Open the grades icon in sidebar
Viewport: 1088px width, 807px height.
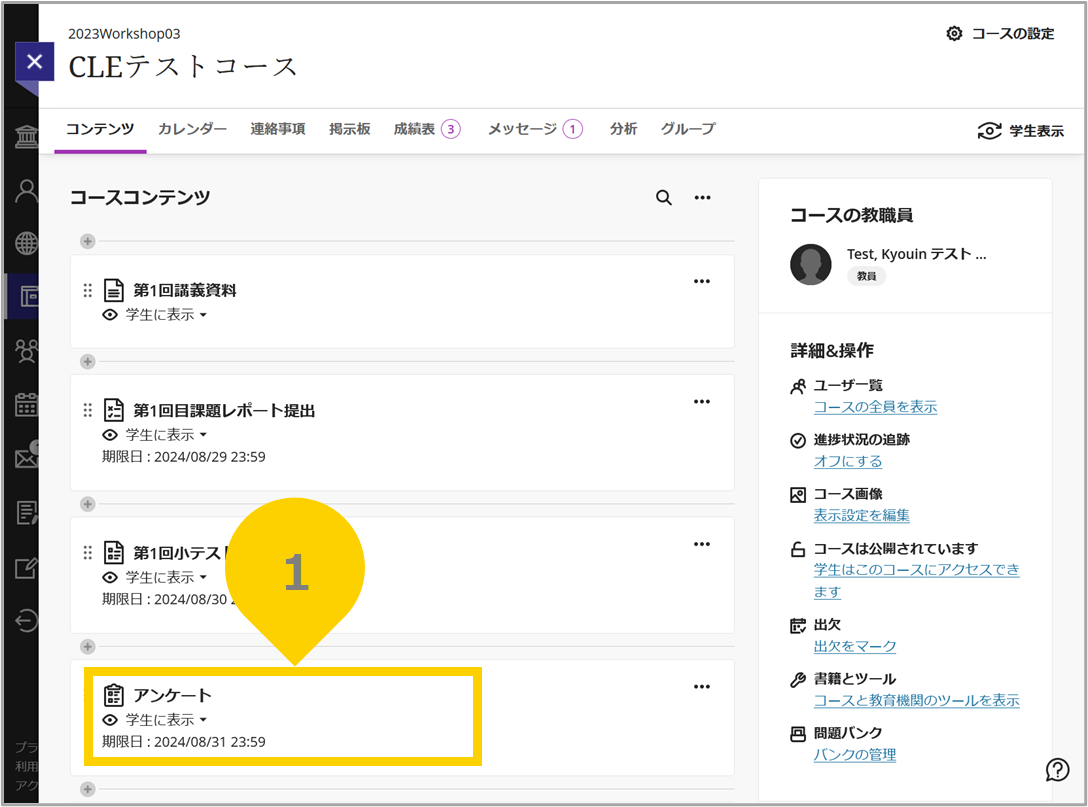point(26,513)
